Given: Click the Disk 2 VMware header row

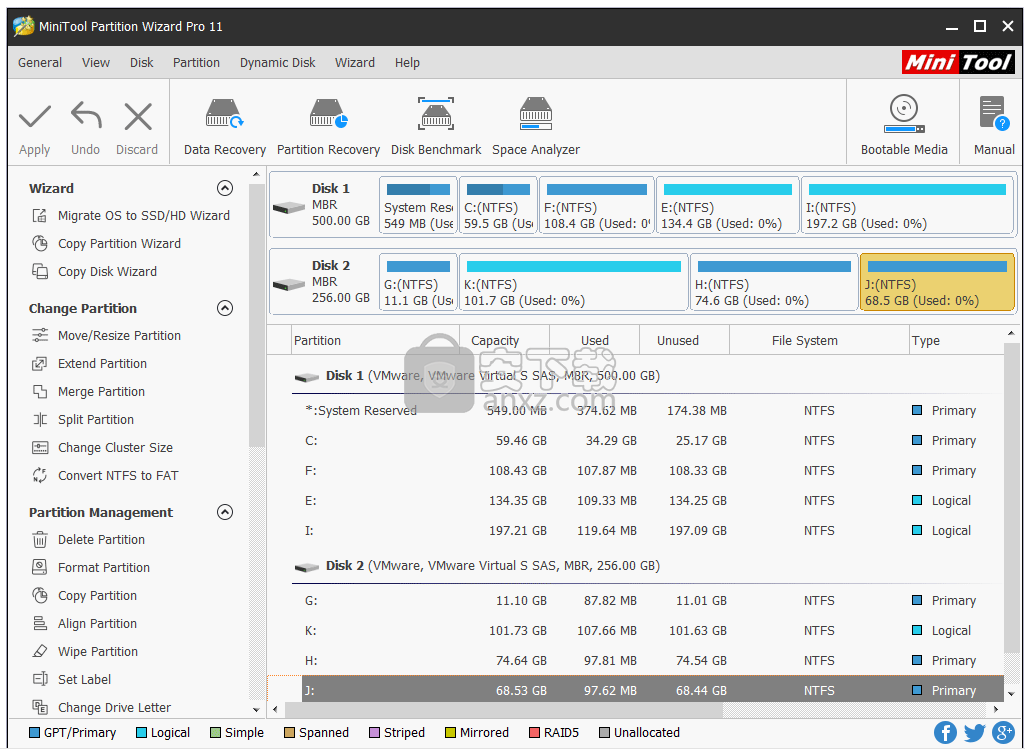Looking at the screenshot, I should click(647, 566).
